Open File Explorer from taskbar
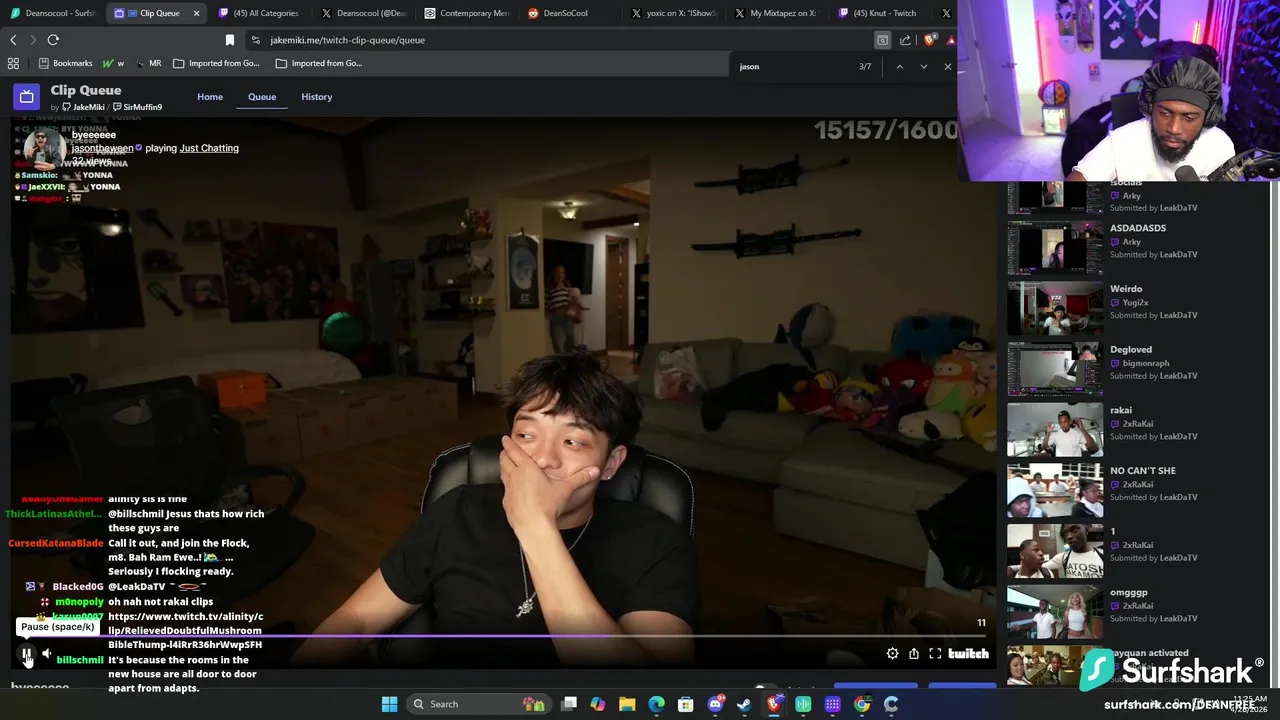Image resolution: width=1280 pixels, height=720 pixels. (627, 704)
